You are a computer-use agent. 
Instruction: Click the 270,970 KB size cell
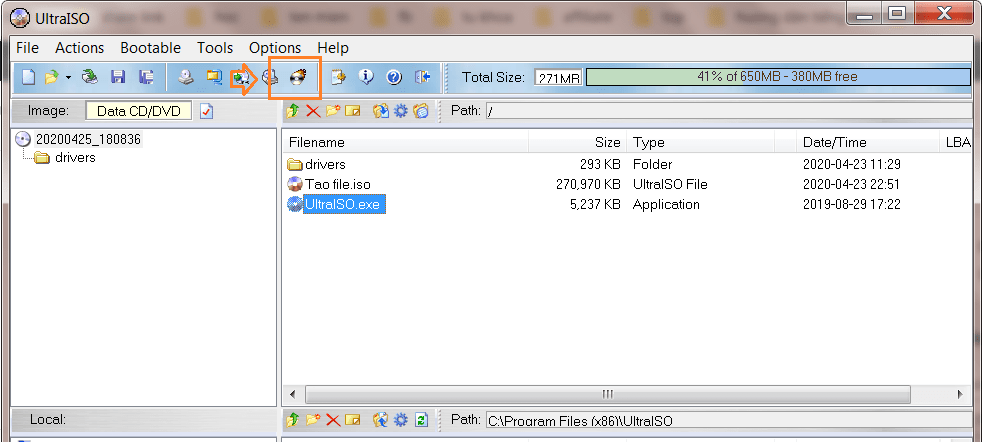pos(588,184)
